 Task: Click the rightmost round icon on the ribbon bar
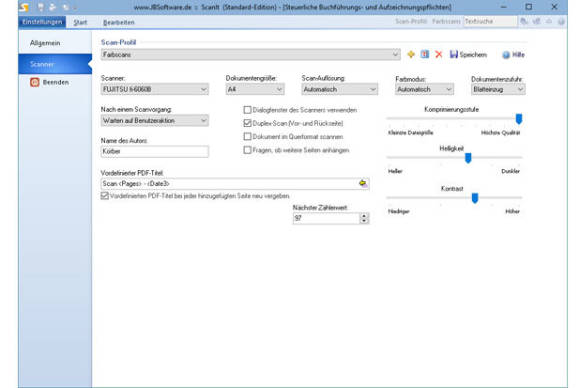click(561, 21)
